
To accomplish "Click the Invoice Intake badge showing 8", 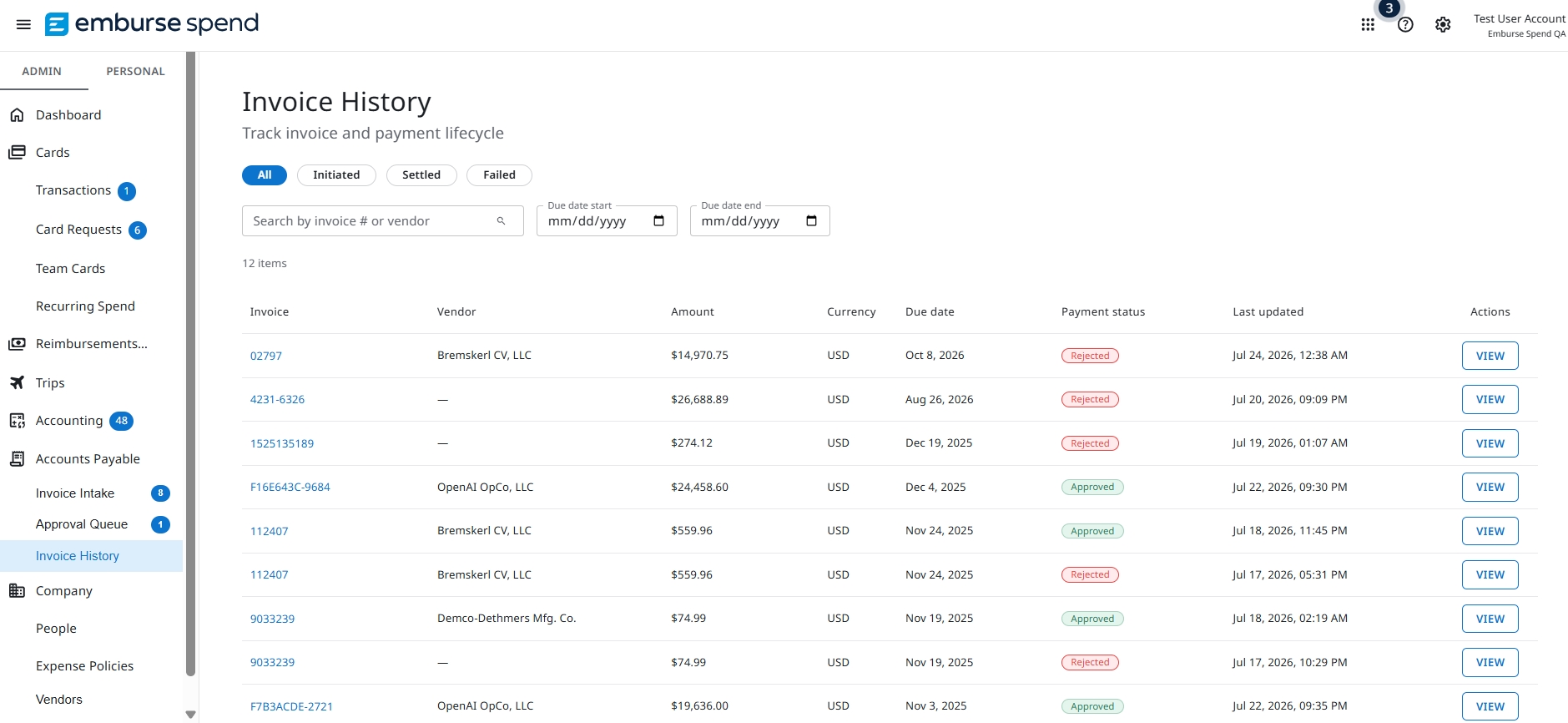I will click(x=160, y=493).
